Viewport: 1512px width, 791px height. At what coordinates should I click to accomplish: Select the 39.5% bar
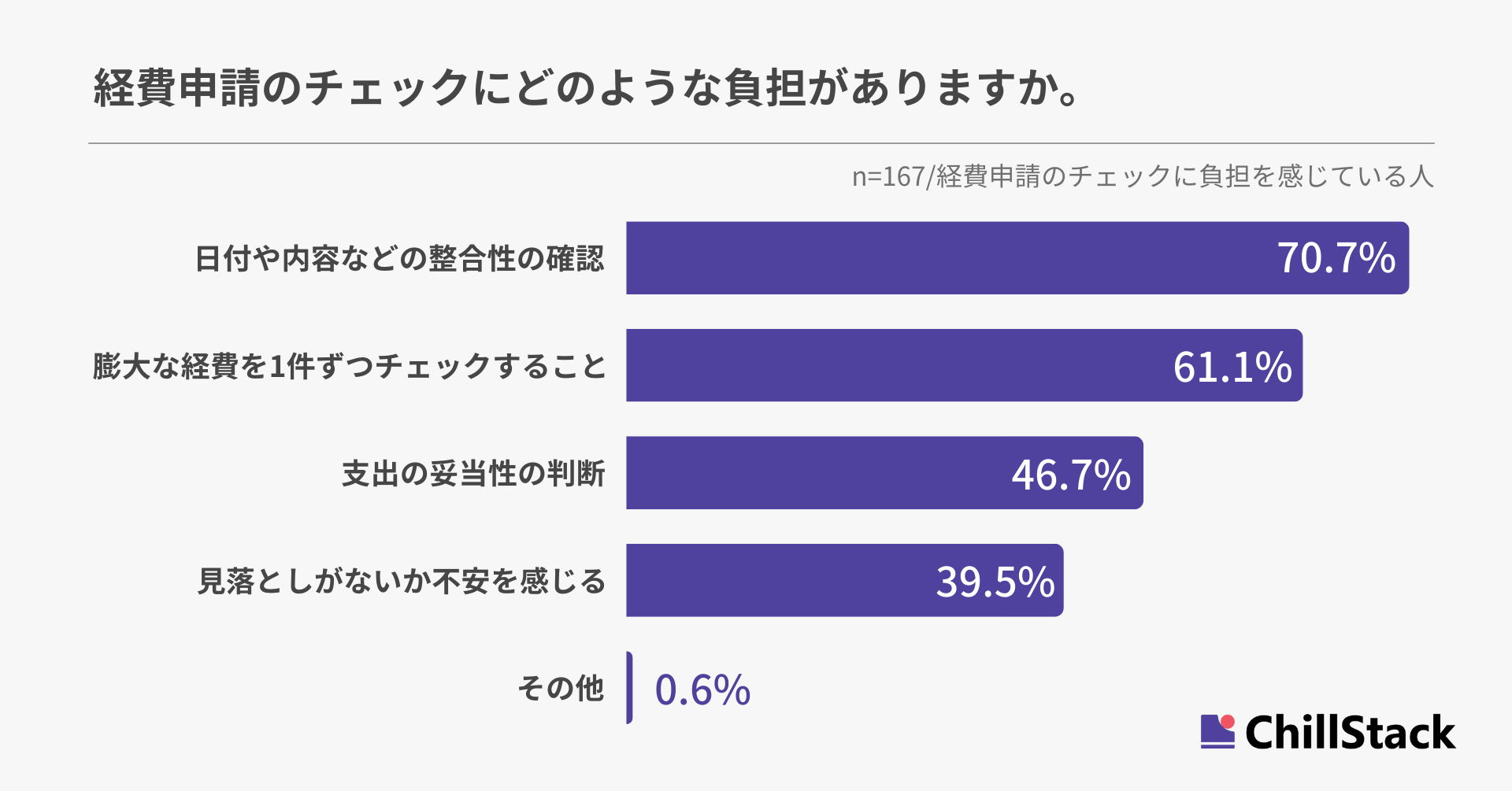(772, 580)
